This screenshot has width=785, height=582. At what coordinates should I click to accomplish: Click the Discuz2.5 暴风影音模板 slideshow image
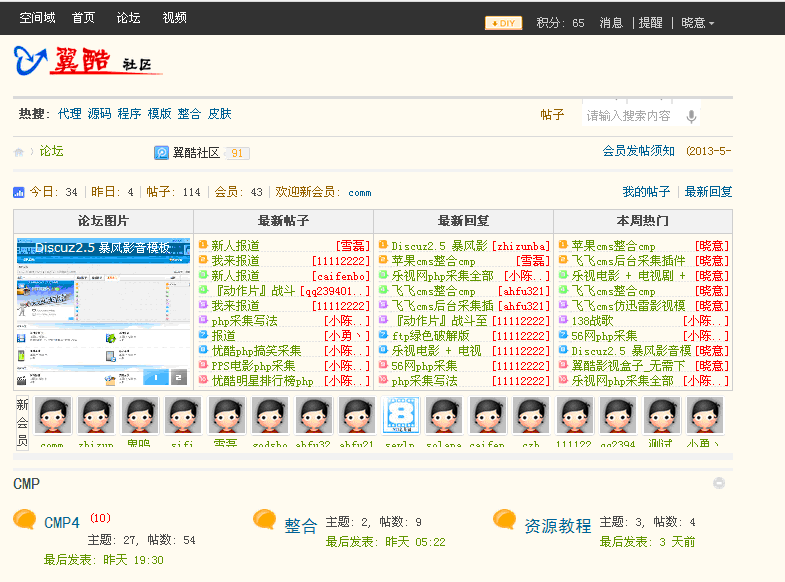click(104, 312)
